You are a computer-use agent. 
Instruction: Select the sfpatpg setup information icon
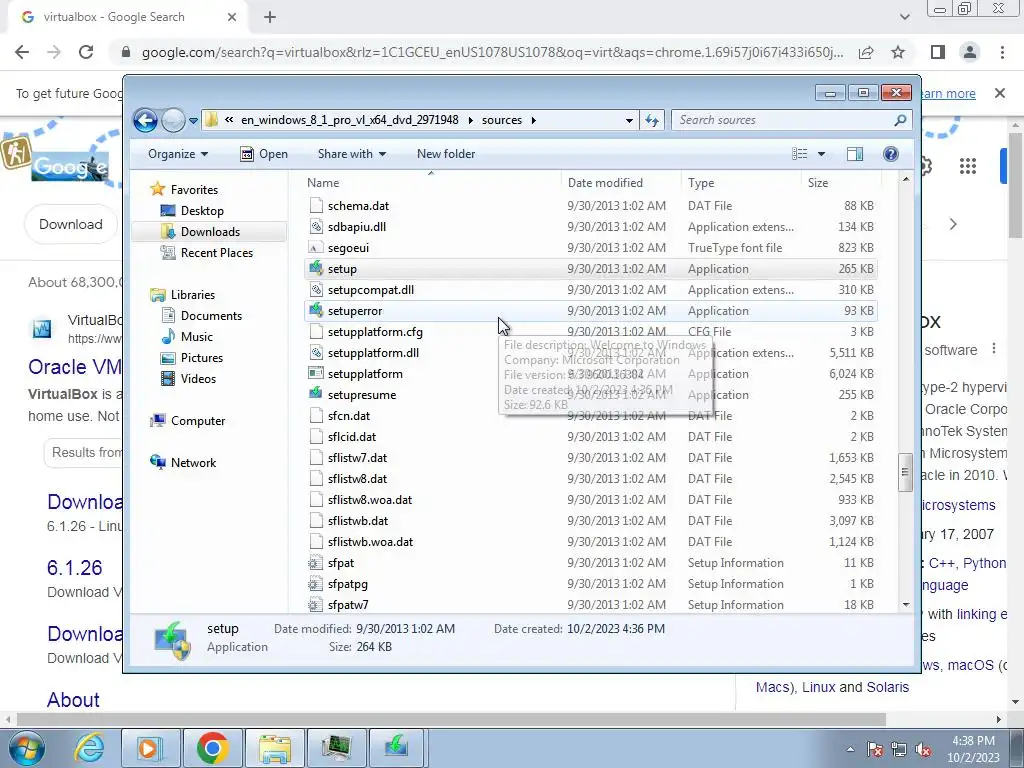pos(316,584)
